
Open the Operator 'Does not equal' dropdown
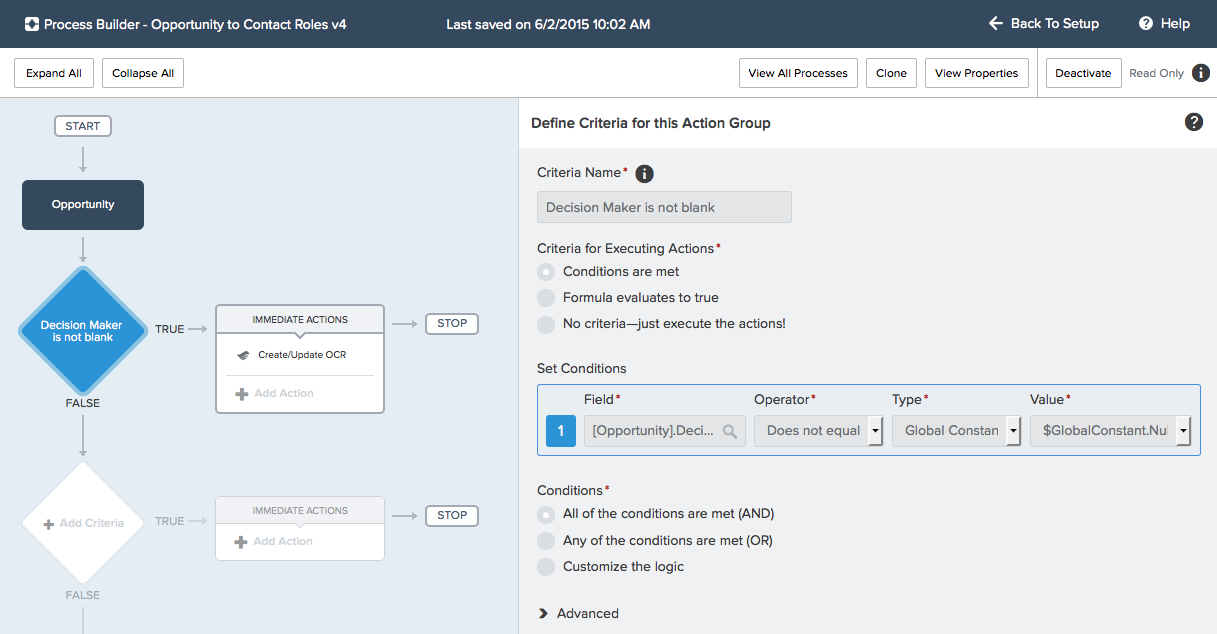tap(818, 431)
